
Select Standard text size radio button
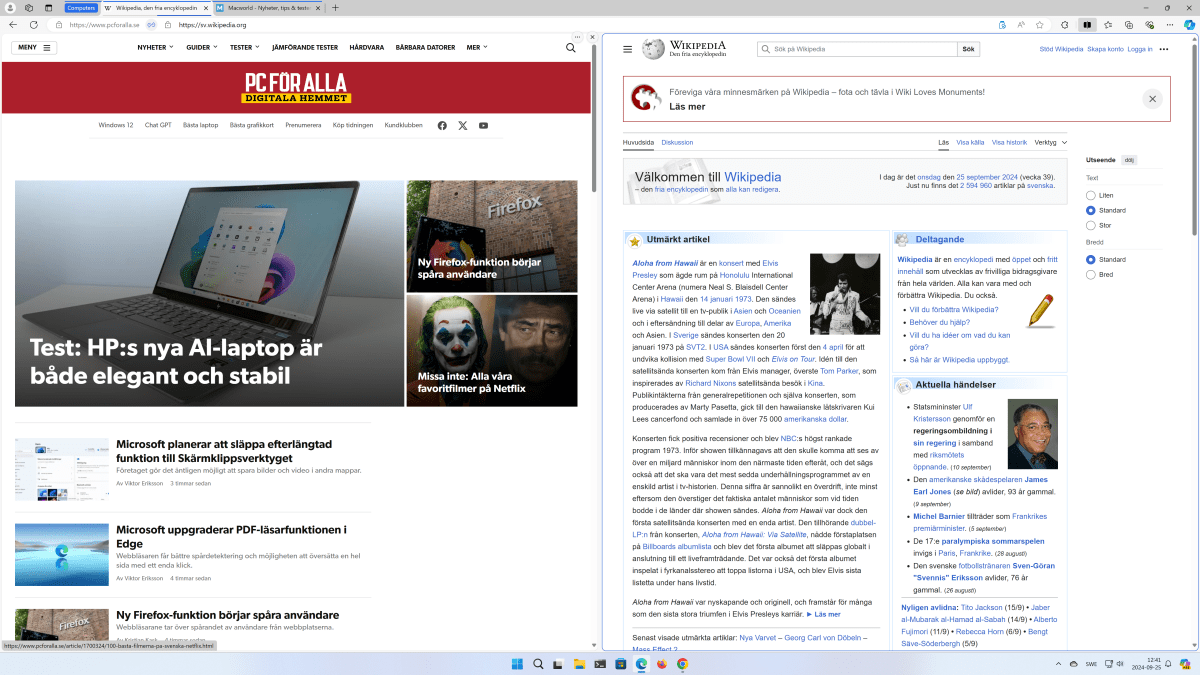pyautogui.click(x=1091, y=210)
